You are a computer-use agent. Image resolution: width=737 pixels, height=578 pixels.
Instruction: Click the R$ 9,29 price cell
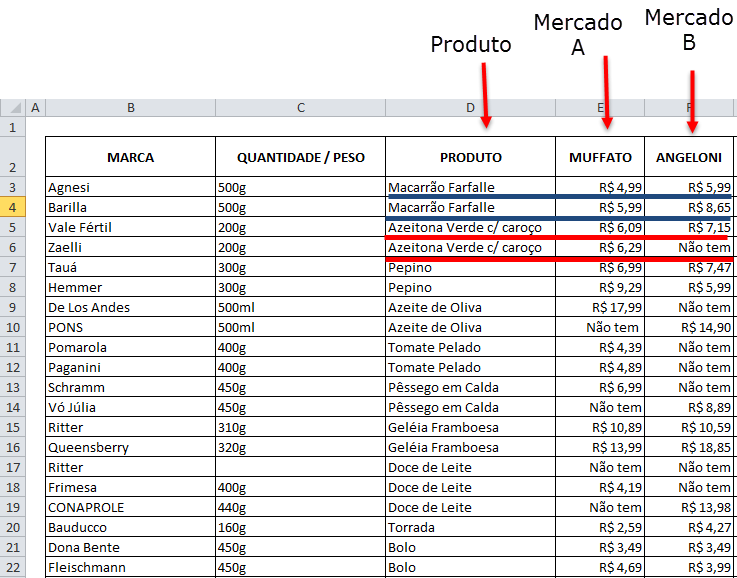600,287
